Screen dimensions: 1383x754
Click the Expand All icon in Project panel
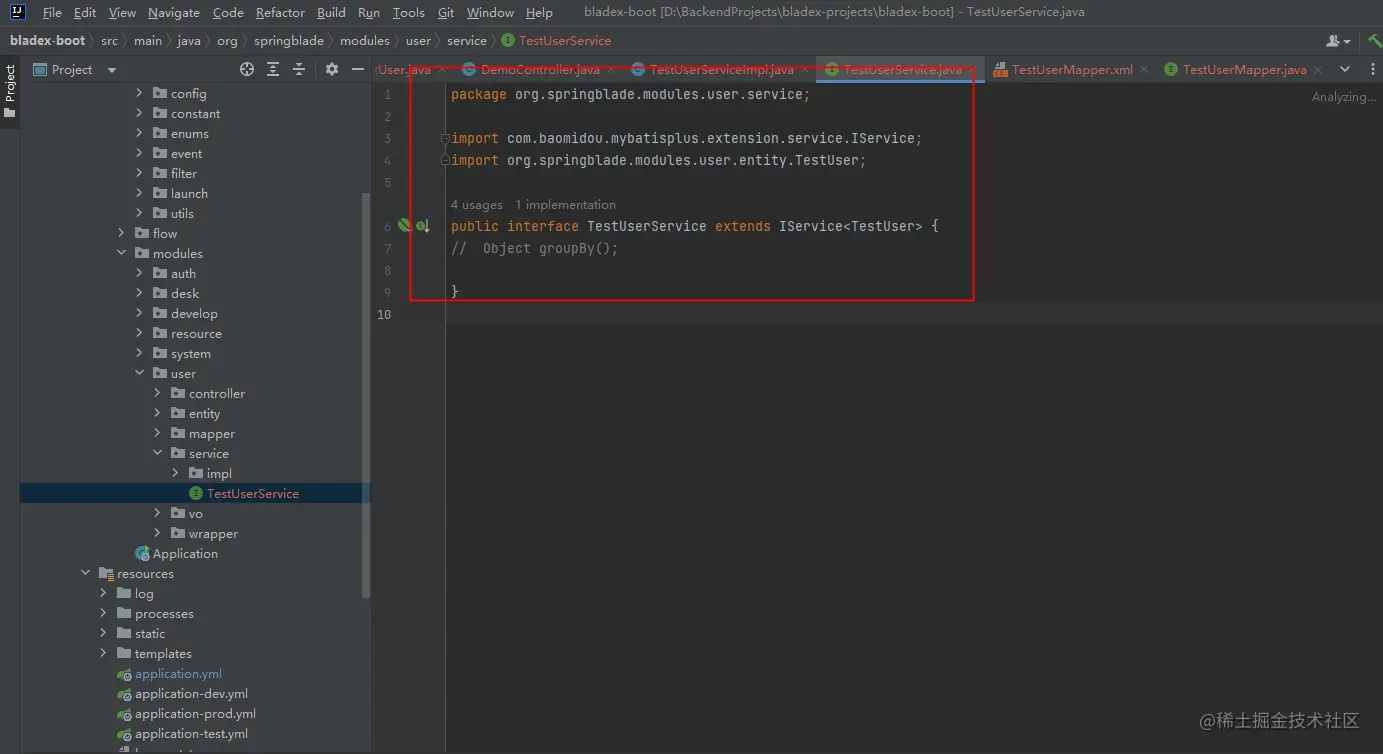pyautogui.click(x=273, y=69)
